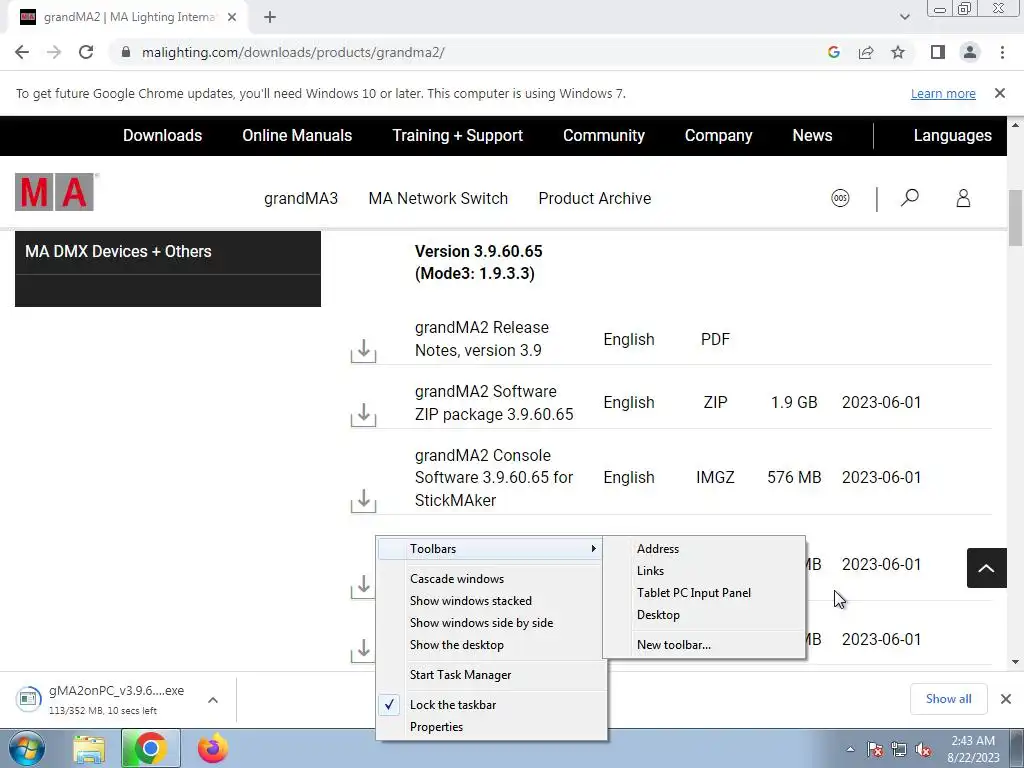Select MA DMX Devices + Others
This screenshot has width=1024, height=768.
coord(168,251)
